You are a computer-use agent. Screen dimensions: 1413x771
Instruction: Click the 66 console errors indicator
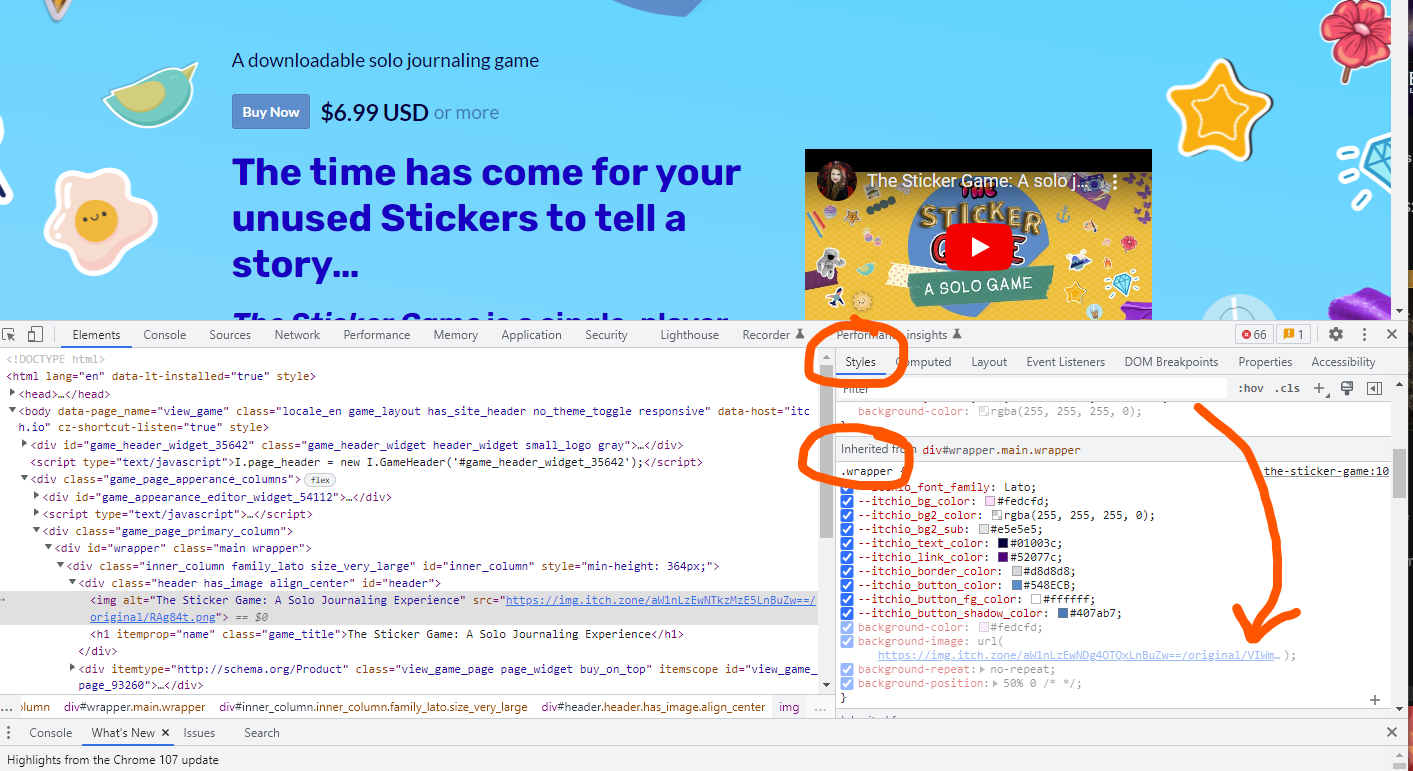[x=1253, y=334]
